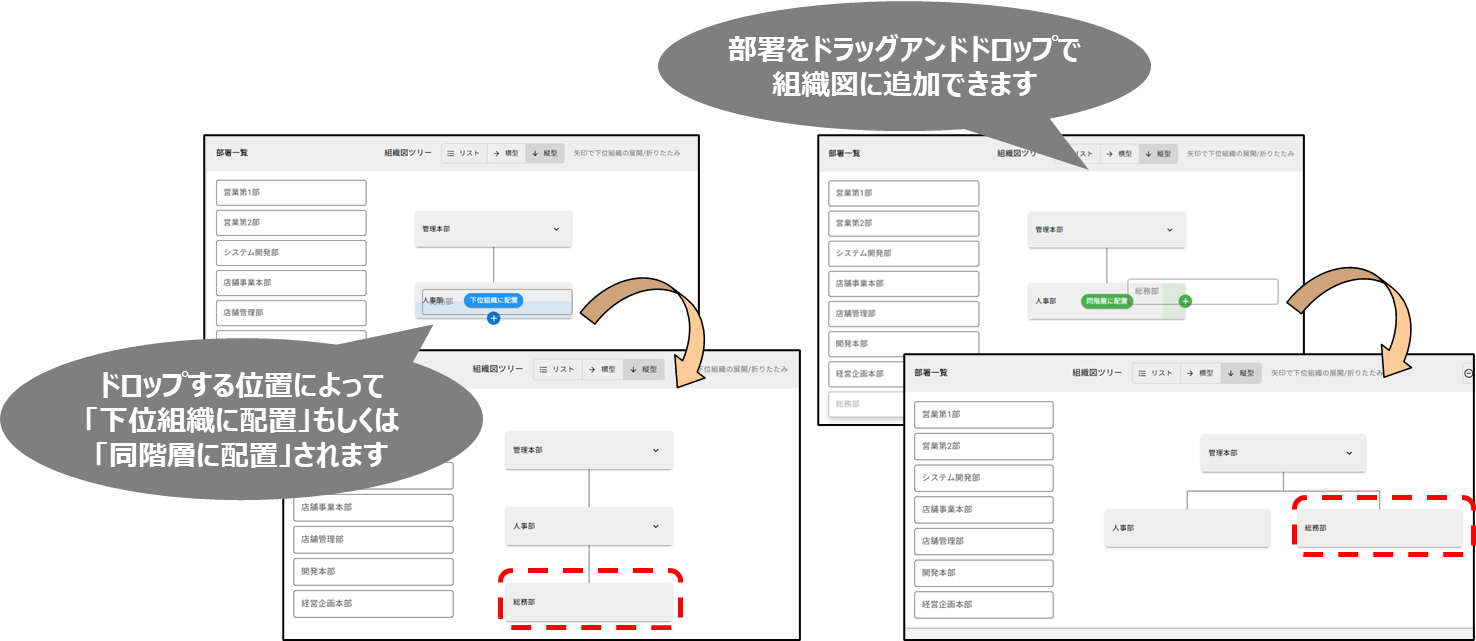Click 横型 arrow icon where 総務部 is below 人事部
This screenshot has height=641, width=1476.
pos(592,370)
